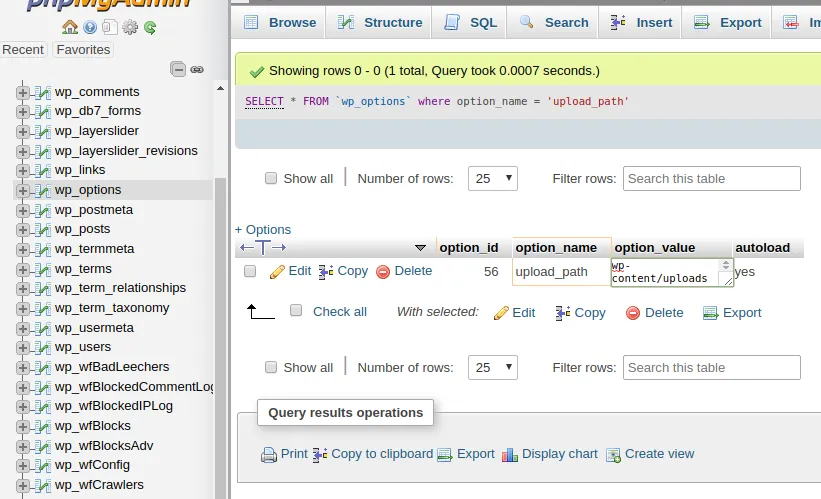Viewport: 821px width, 499px height.
Task: Click printer icon in query results operations
Action: click(x=269, y=454)
